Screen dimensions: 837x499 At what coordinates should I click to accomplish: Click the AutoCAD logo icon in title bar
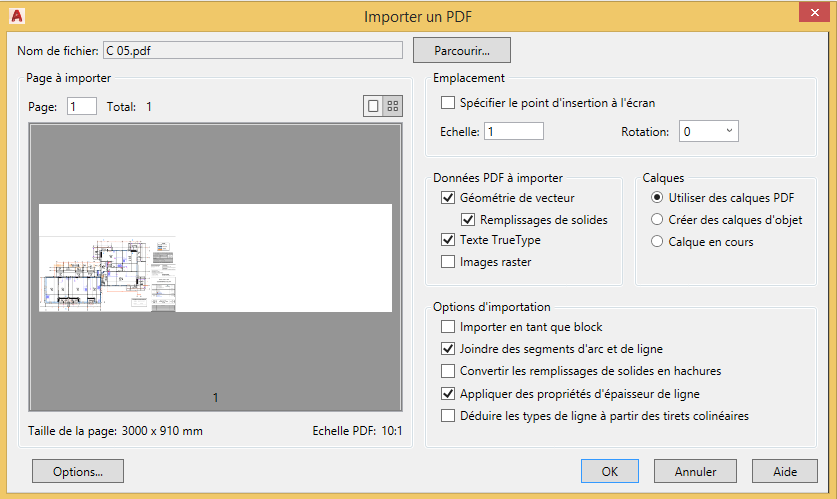click(17, 15)
